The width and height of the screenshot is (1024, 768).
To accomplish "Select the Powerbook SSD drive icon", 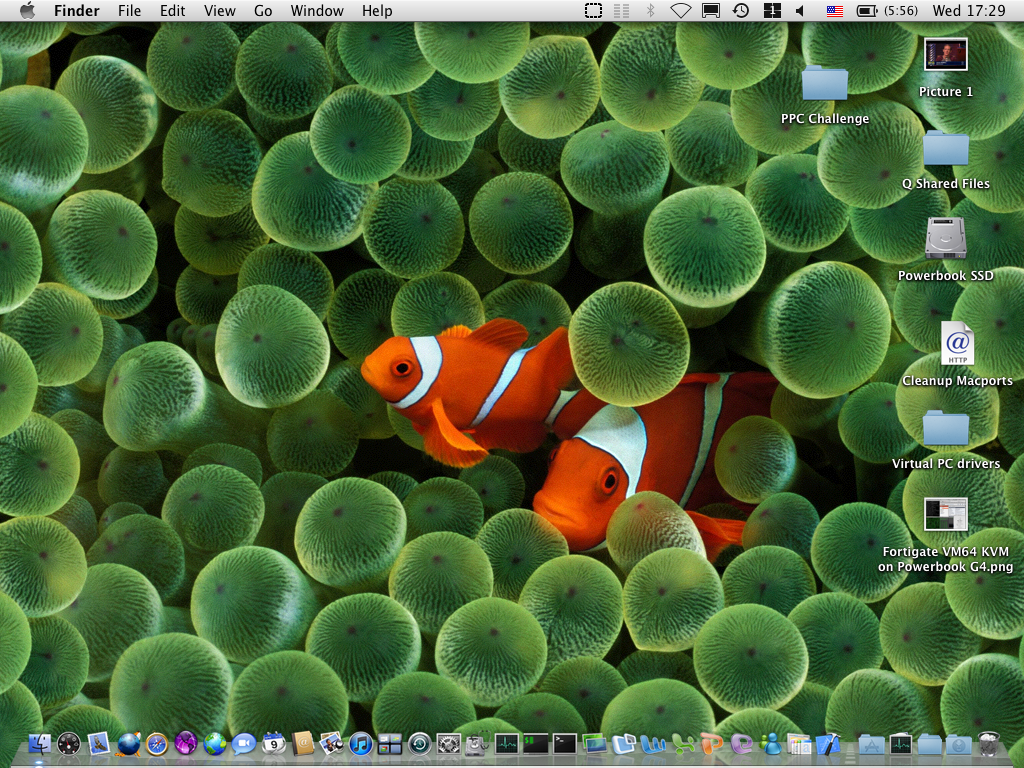I will click(946, 238).
